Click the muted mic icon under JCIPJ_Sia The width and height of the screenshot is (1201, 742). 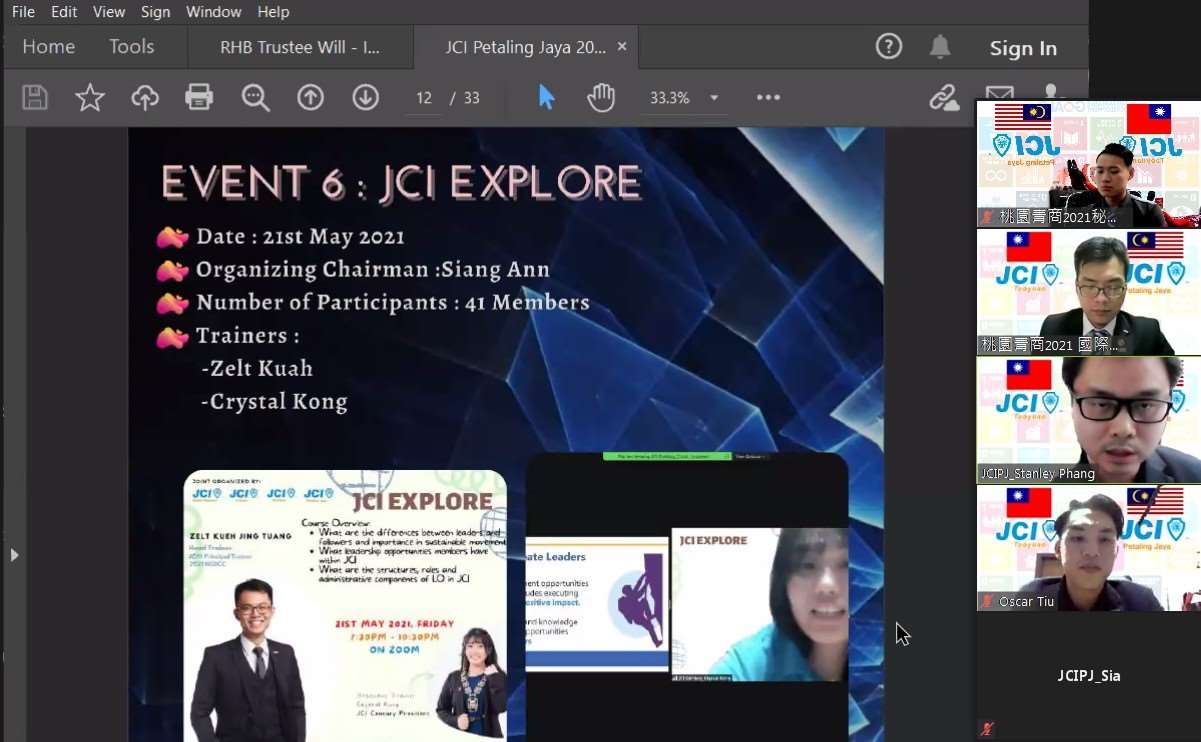tap(988, 729)
